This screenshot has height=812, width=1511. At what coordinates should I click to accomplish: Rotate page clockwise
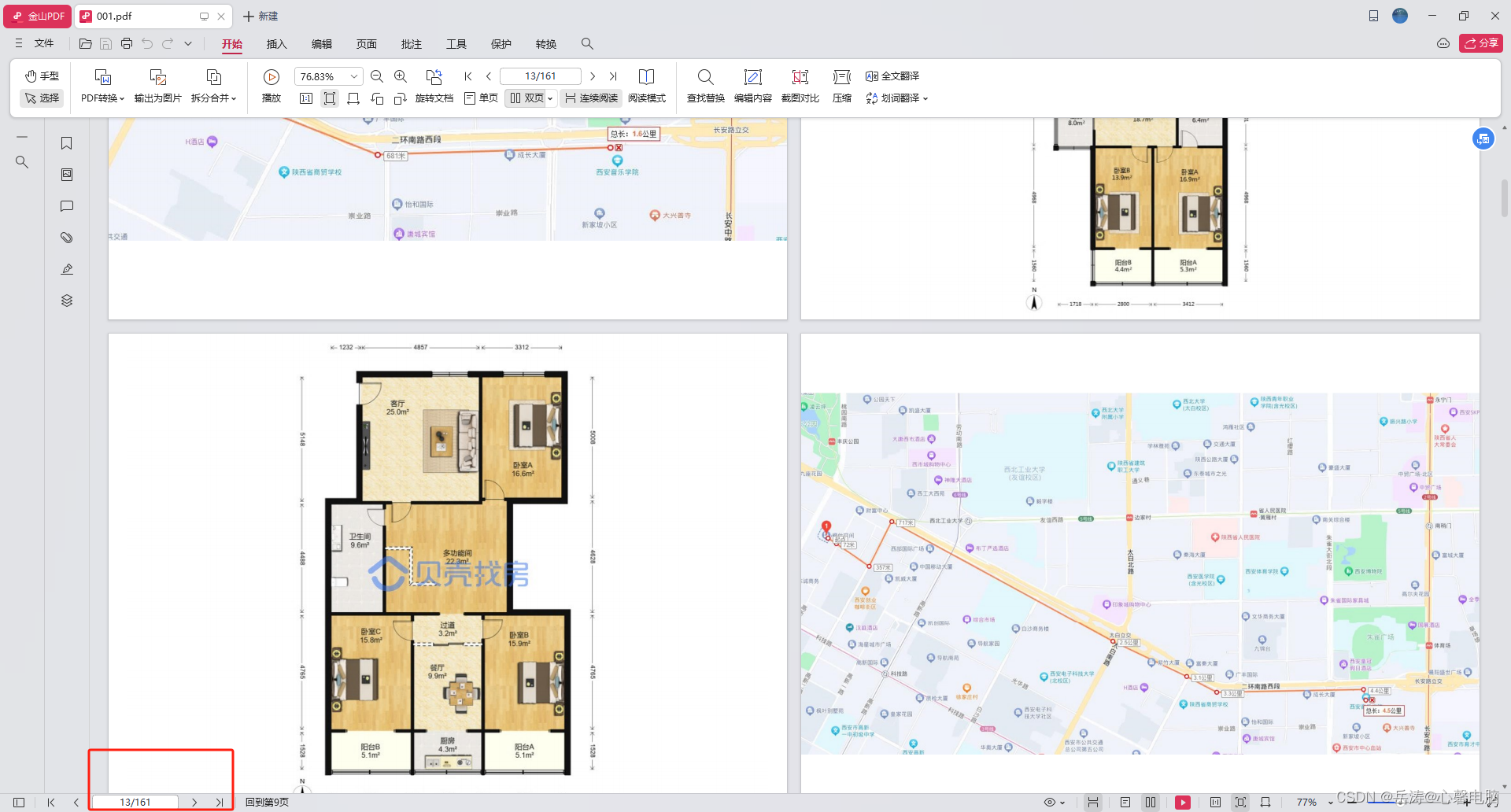(x=401, y=98)
